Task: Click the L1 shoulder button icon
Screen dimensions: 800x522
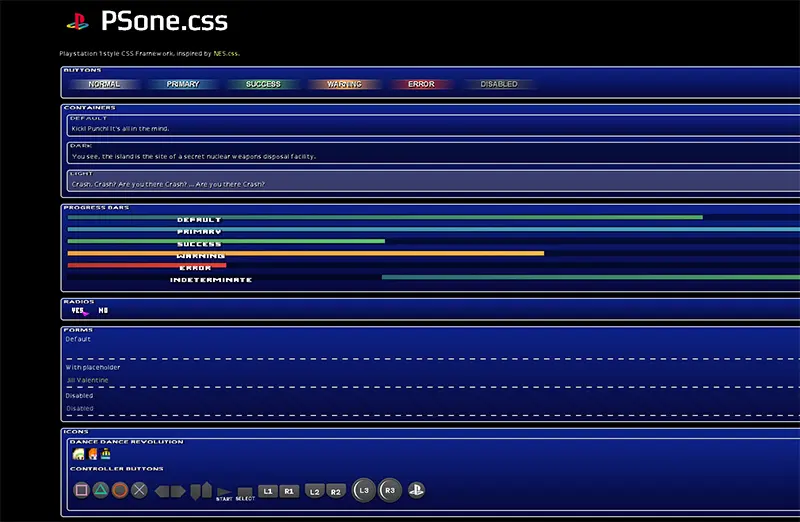Action: 268,491
